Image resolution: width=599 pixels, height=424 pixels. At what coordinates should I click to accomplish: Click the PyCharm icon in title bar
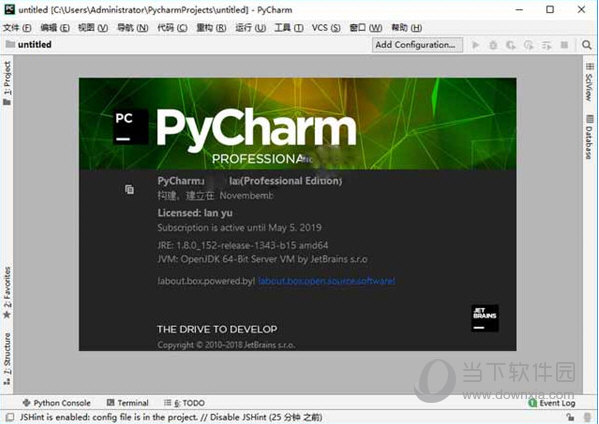pyautogui.click(x=10, y=9)
